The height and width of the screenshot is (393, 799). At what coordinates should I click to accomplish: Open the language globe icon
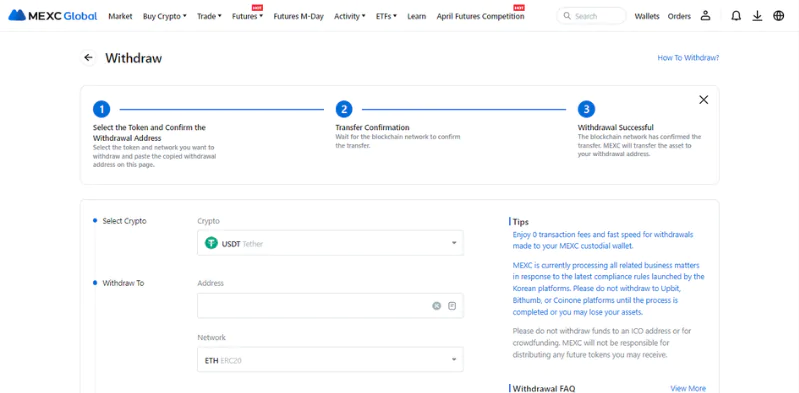[779, 16]
